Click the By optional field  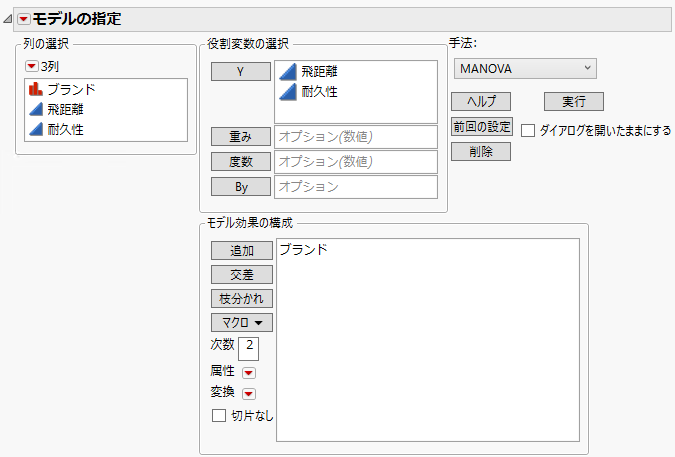click(356, 187)
